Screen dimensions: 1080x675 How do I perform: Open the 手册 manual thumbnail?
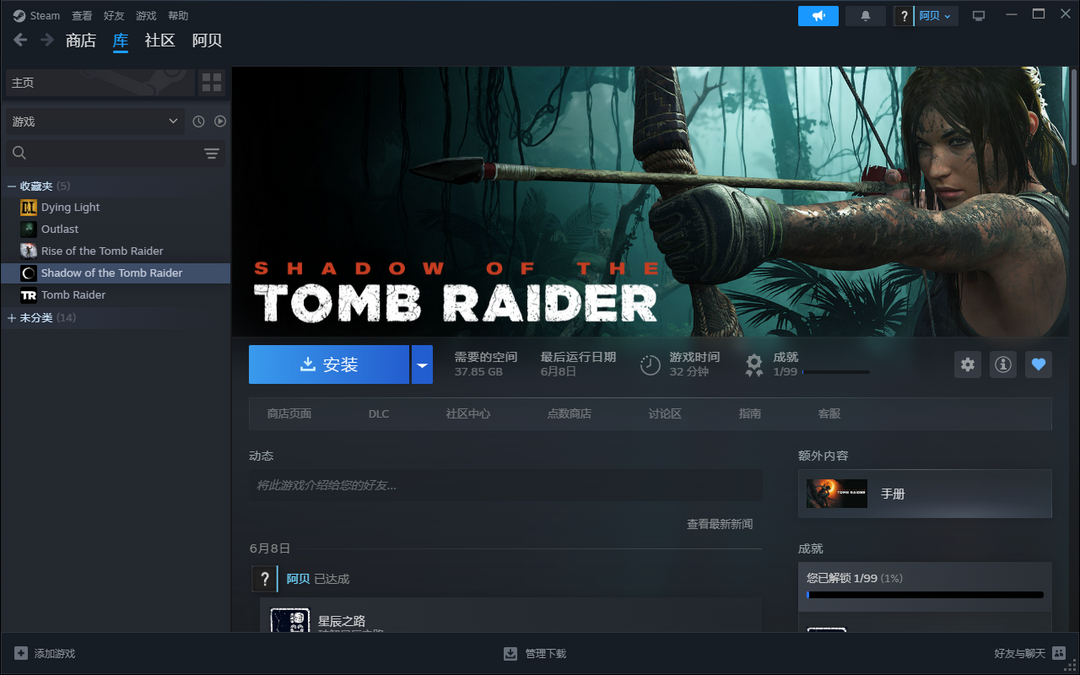coord(836,494)
